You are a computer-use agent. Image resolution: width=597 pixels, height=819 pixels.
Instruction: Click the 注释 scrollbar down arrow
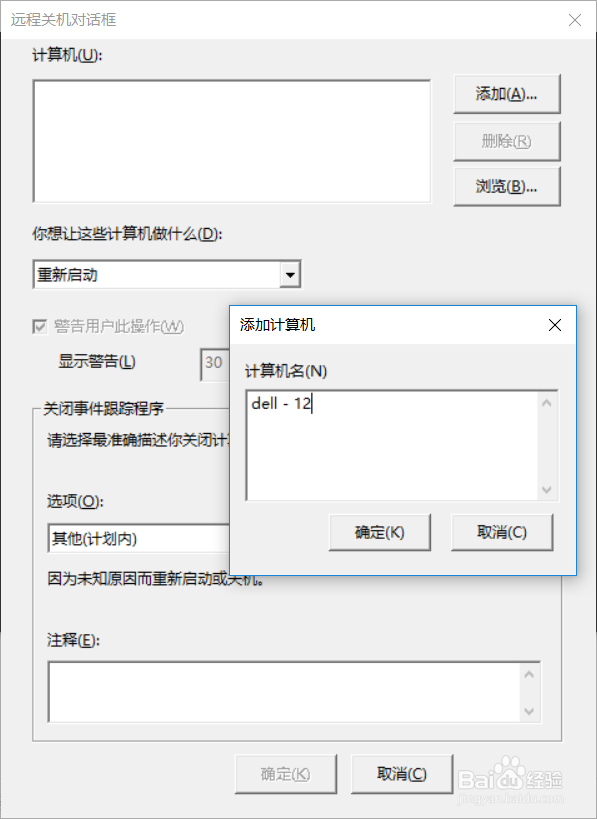529,711
